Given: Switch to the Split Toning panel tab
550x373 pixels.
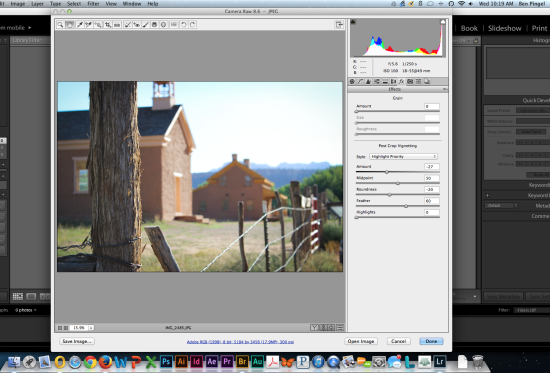Looking at the screenshot, I should coord(385,81).
